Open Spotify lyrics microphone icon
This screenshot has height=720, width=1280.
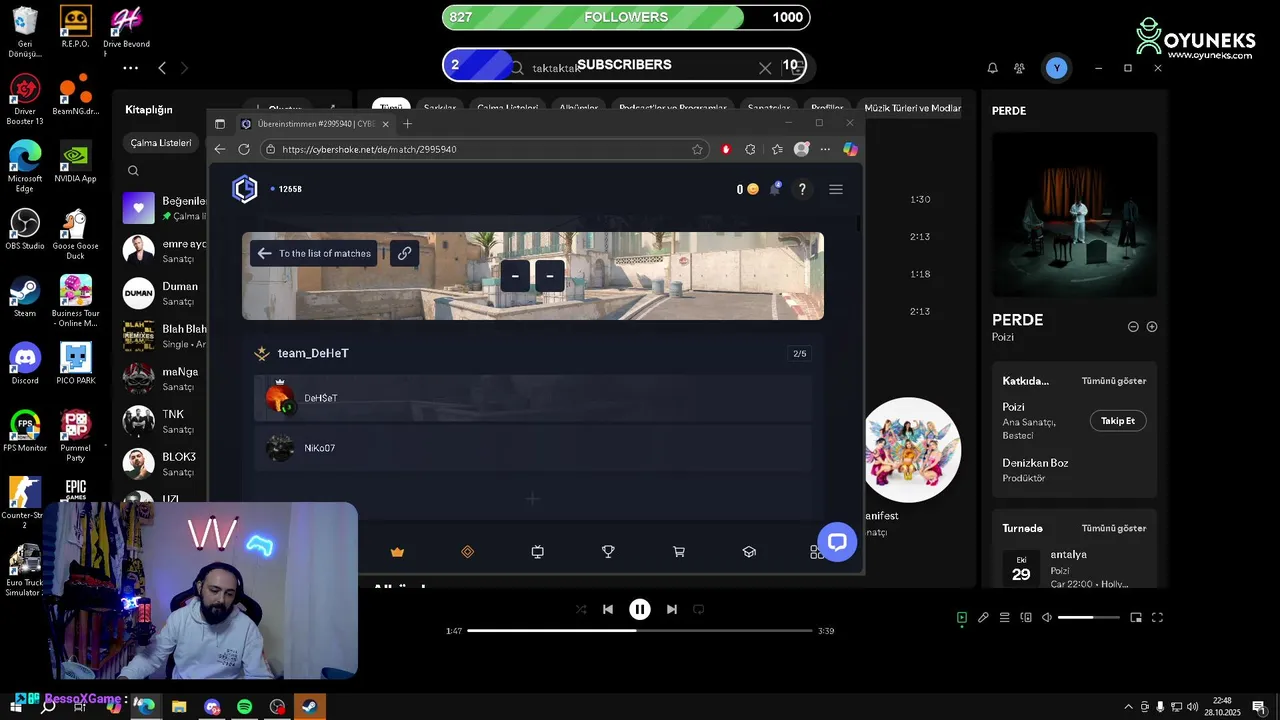click(983, 618)
